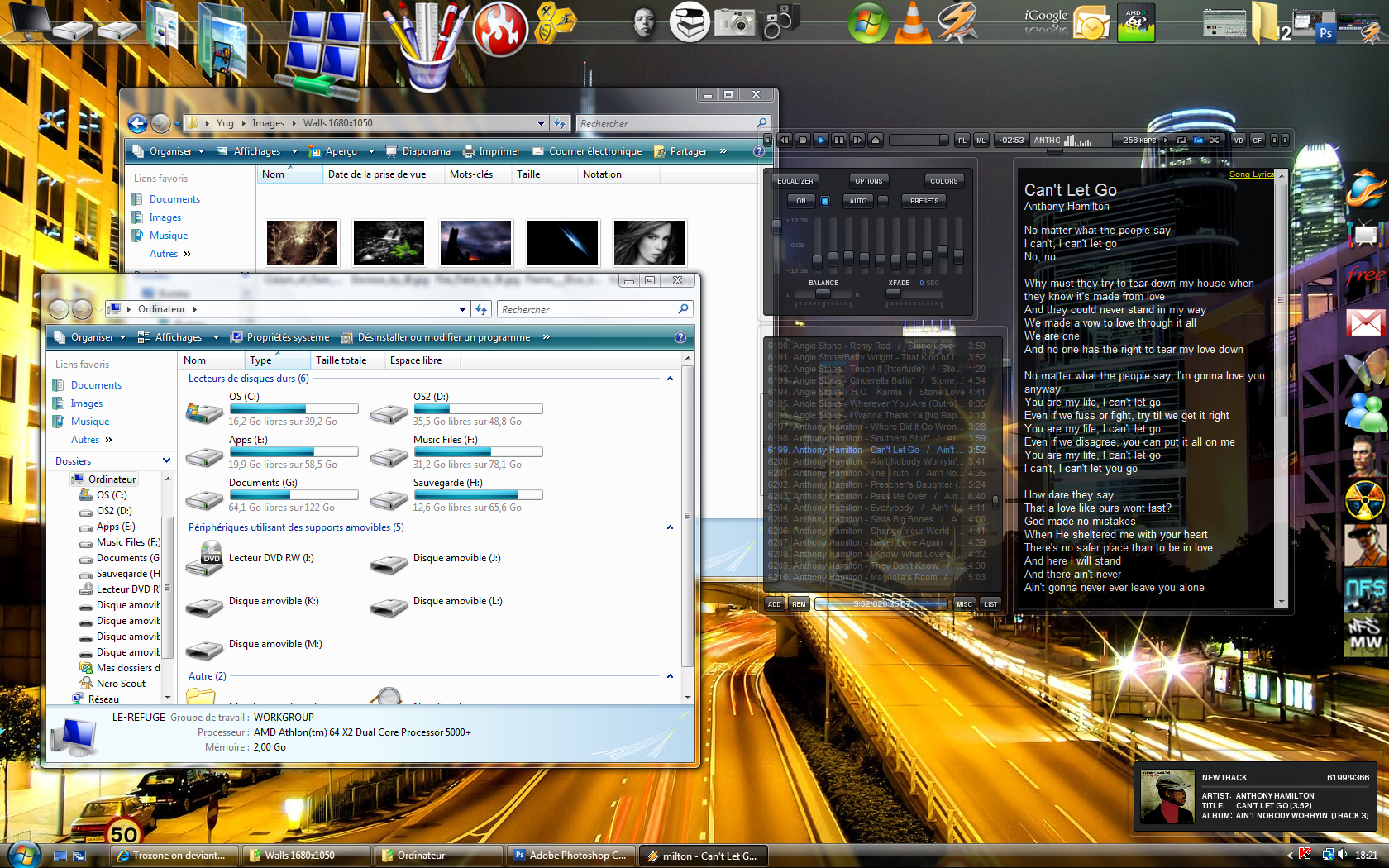Image resolution: width=1389 pixels, height=868 pixels.
Task: Launch Winamp lightning icon in dock
Action: [x=957, y=21]
